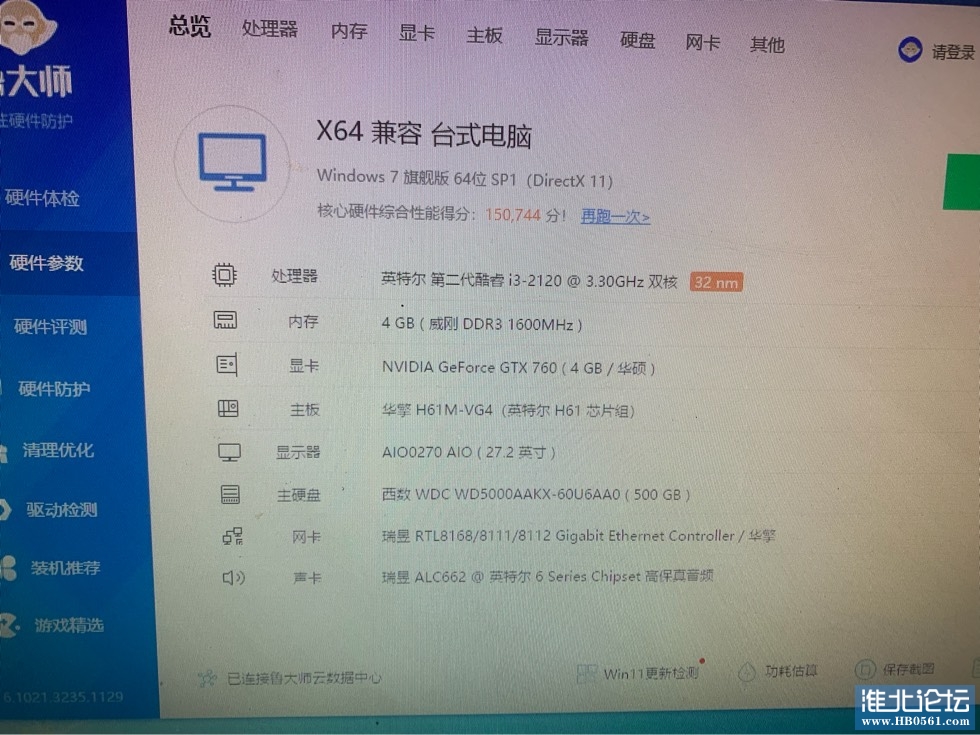Open 清理优化 in the sidebar
The width and height of the screenshot is (980, 735).
[58, 449]
